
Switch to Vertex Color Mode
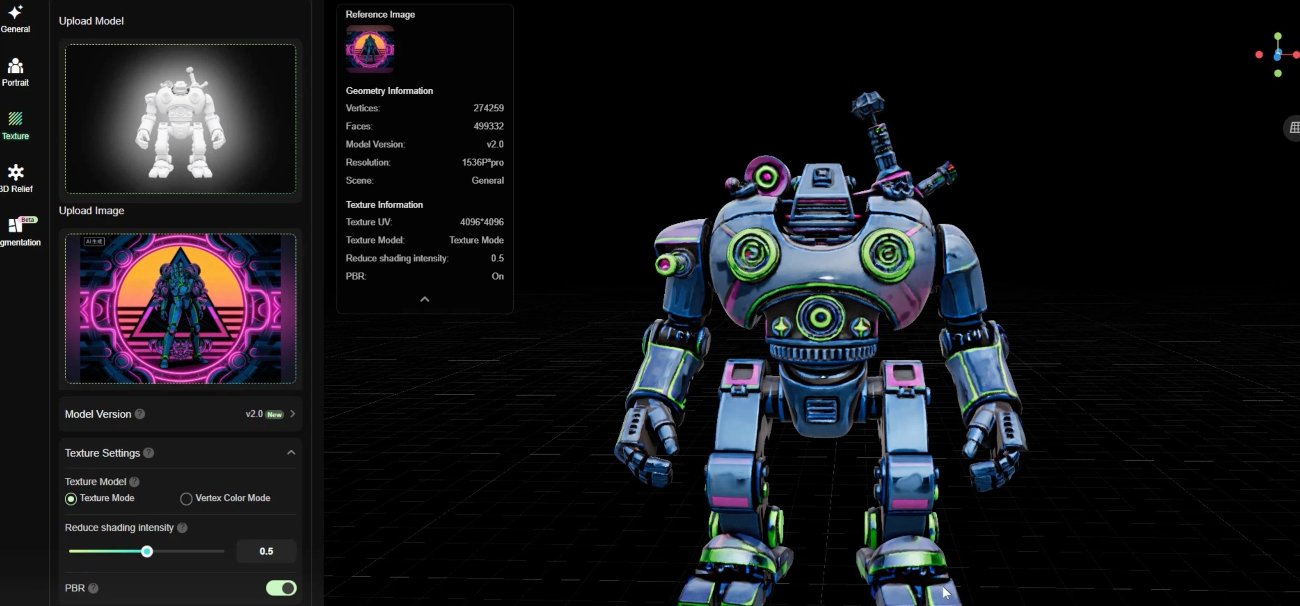click(x=186, y=498)
